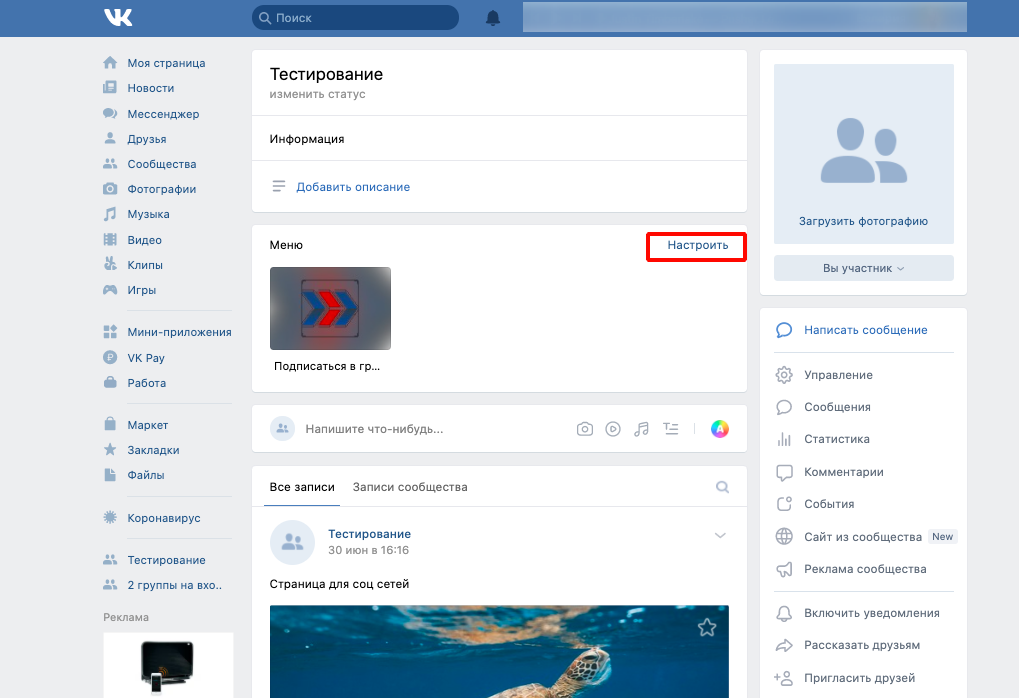Attach music using the note icon
The height and width of the screenshot is (698, 1019).
click(642, 429)
